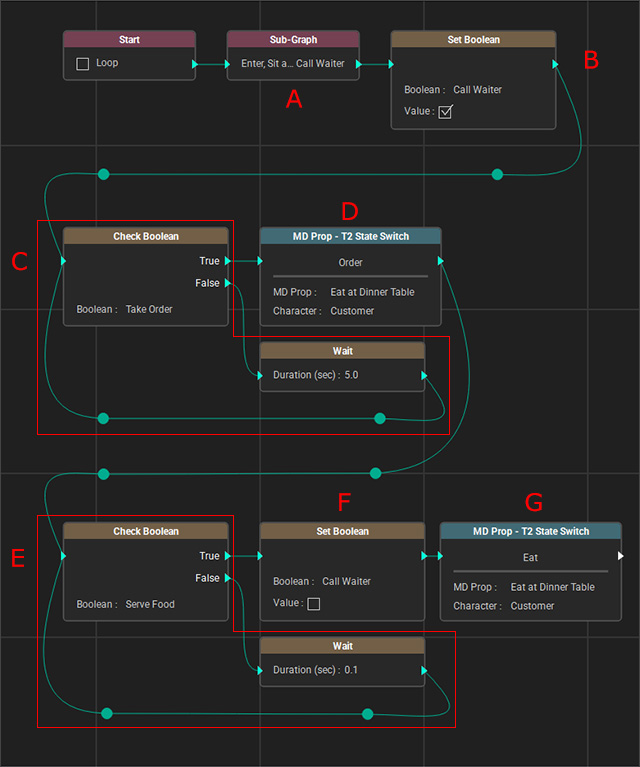This screenshot has width=640, height=767.
Task: Click the False output port of Serve Food check
Action: click(228, 578)
